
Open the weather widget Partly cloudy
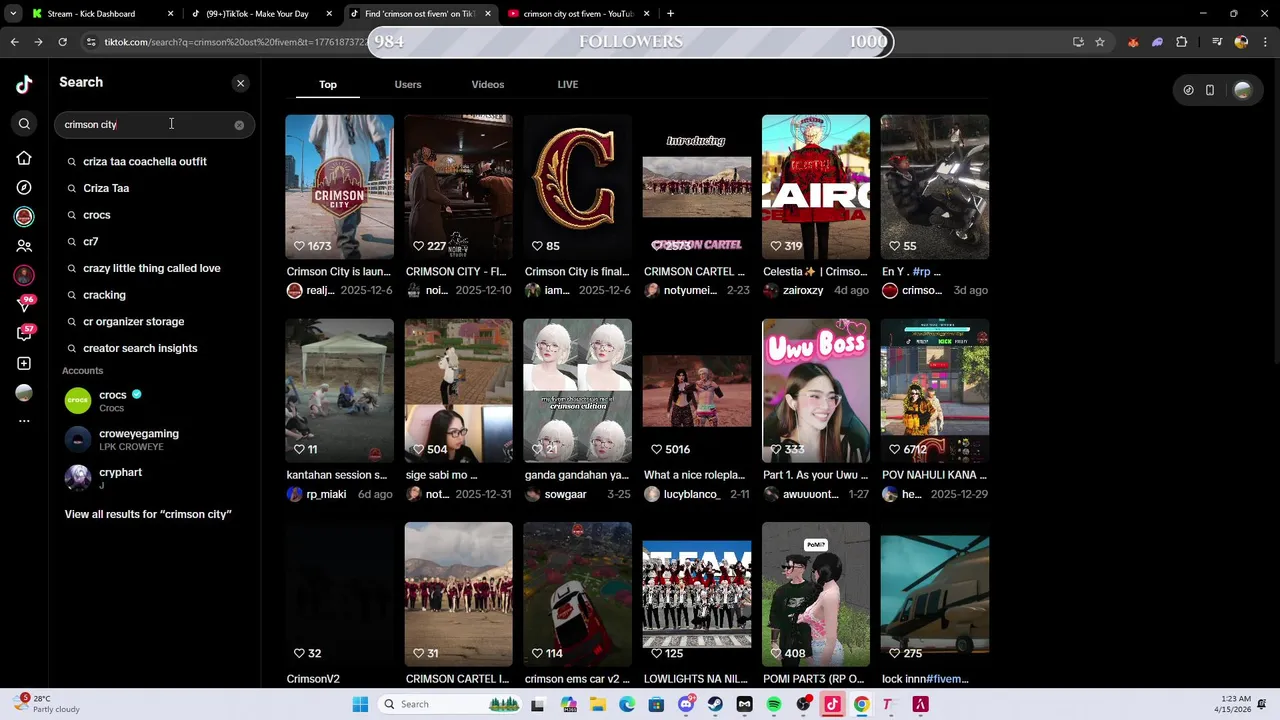point(48,704)
